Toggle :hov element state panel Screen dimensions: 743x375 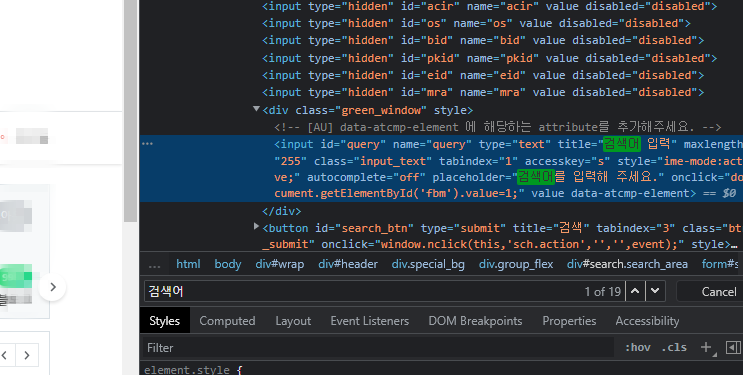tap(637, 348)
